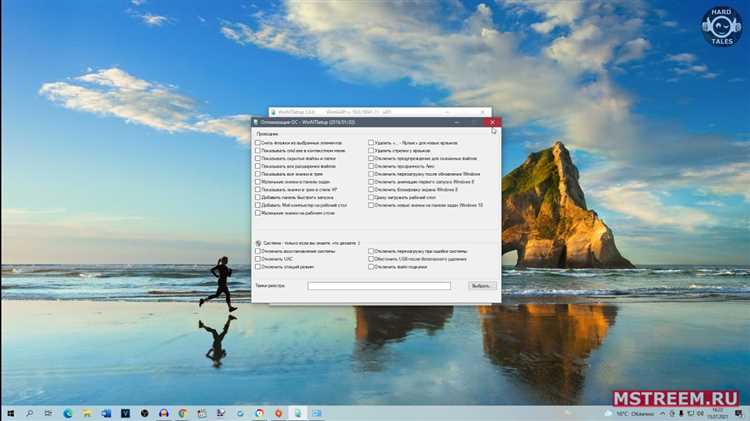Check 'Отключить файл подкачки' option

point(372,267)
